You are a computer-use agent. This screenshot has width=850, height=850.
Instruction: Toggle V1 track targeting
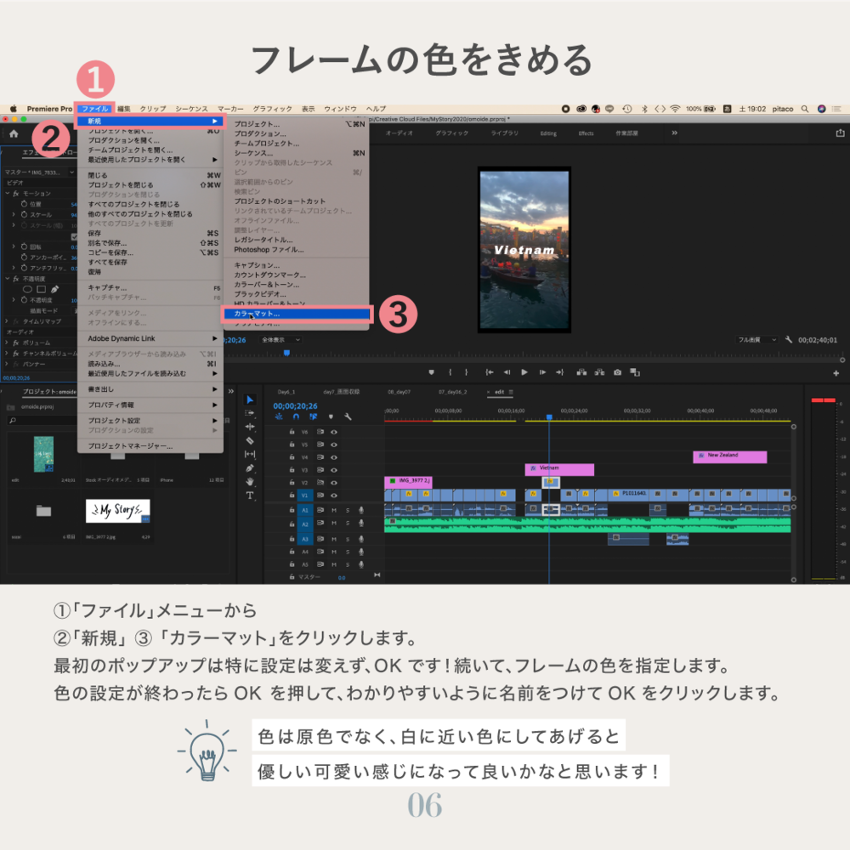(x=305, y=495)
